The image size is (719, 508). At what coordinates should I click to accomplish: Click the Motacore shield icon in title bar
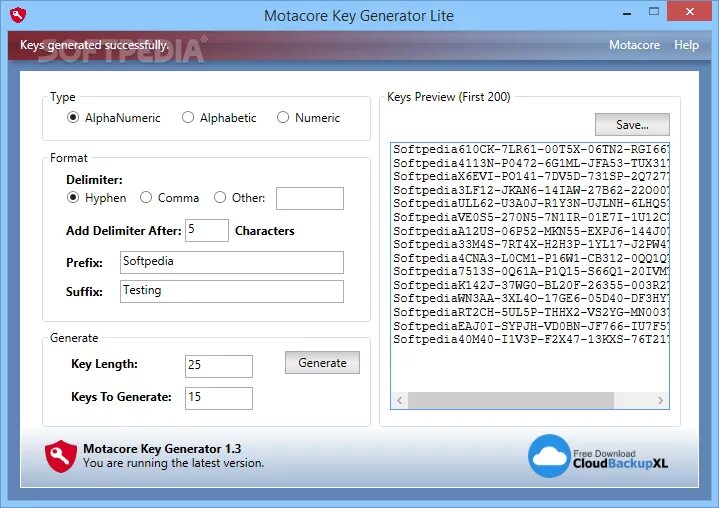coord(18,15)
